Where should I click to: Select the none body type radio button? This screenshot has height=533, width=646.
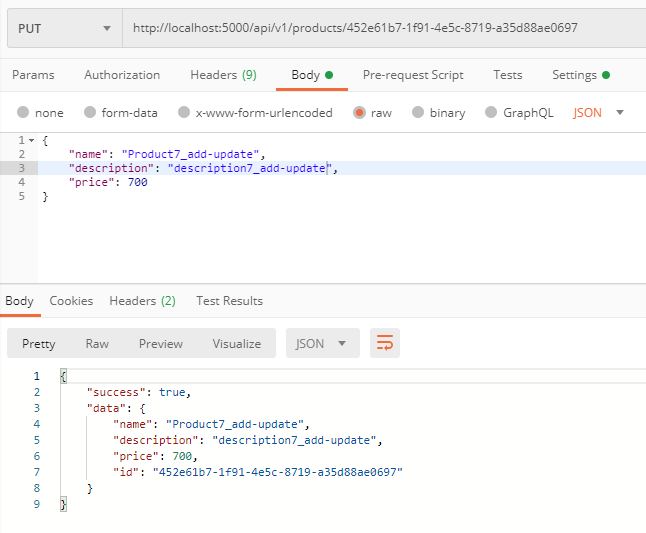(23, 112)
